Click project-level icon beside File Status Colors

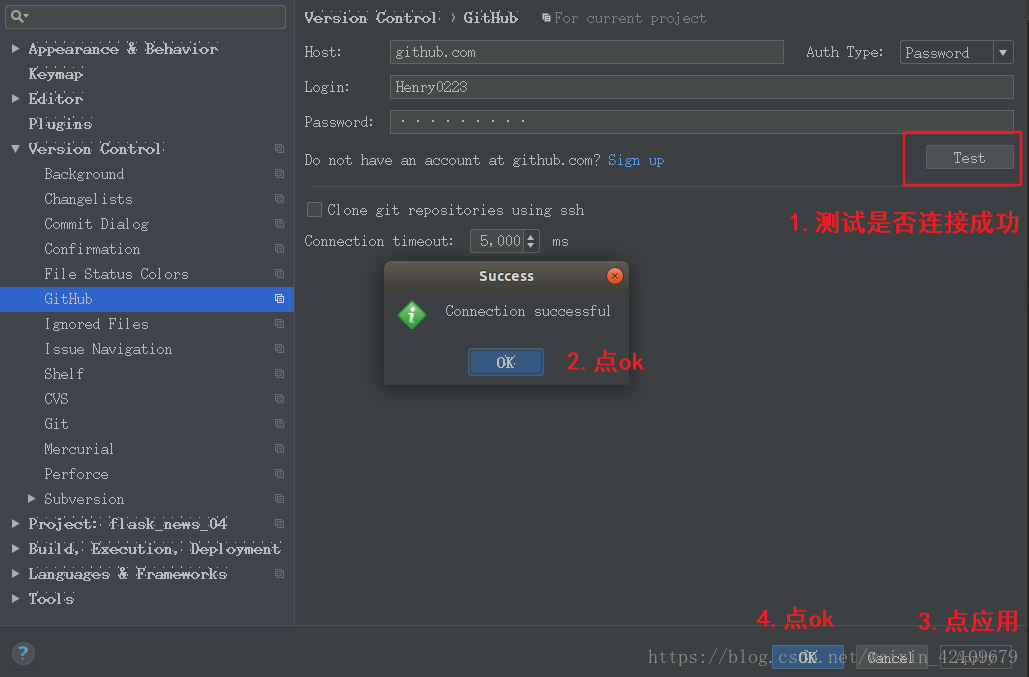click(x=280, y=274)
